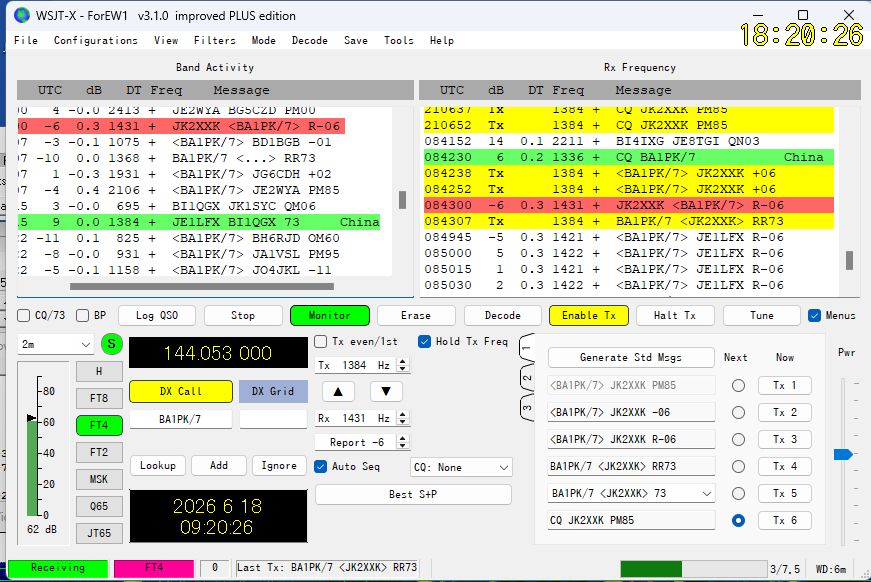Select the FT8 mode button
The width and height of the screenshot is (871, 582).
[99, 398]
